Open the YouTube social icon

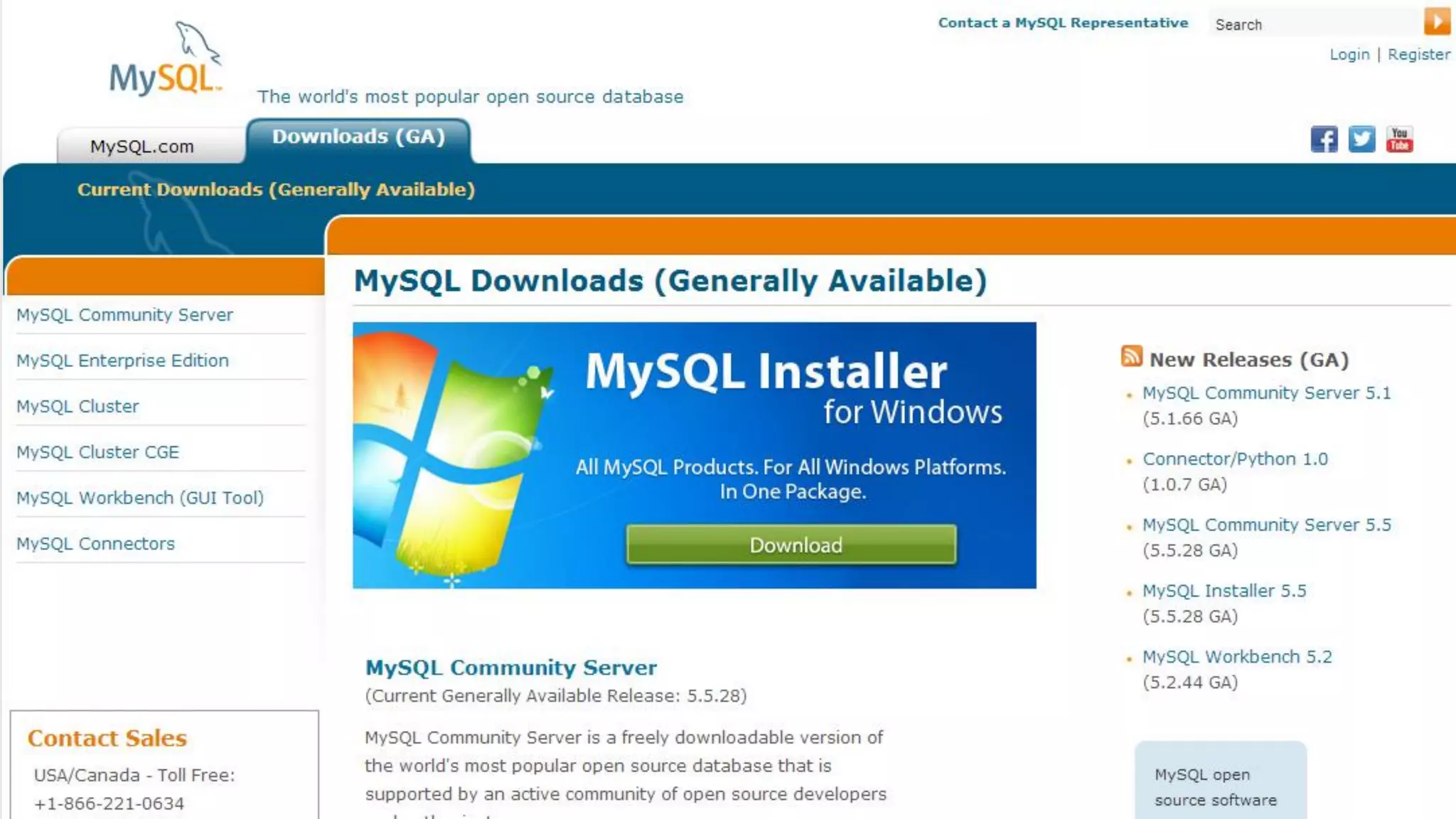[1399, 139]
